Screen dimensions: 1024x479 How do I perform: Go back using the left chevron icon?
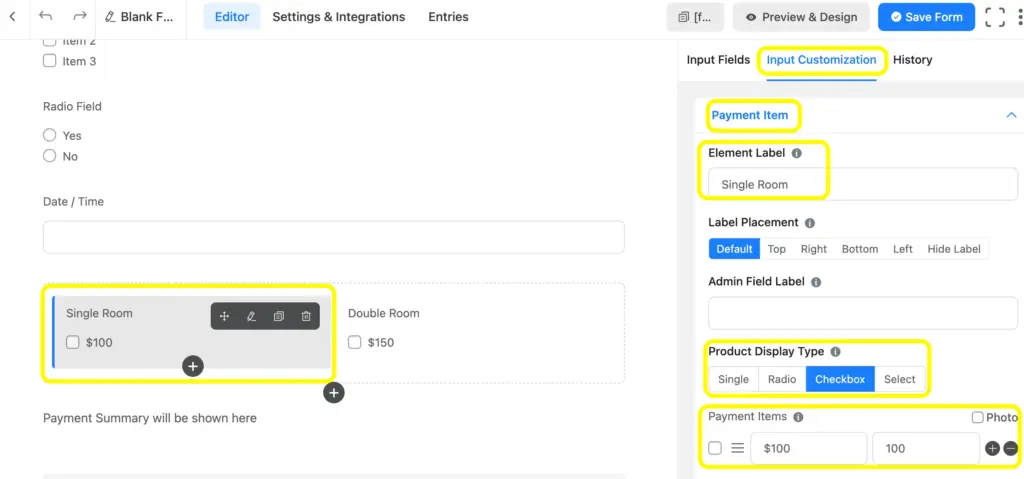[12, 16]
